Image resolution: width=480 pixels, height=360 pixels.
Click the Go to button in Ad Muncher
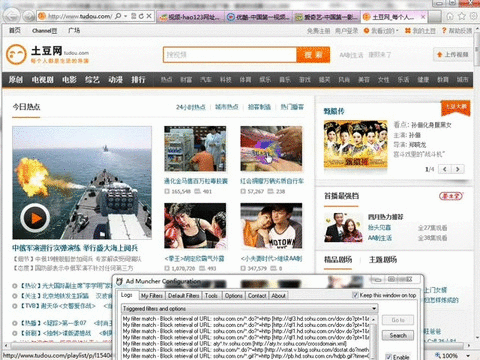pyautogui.click(x=398, y=320)
